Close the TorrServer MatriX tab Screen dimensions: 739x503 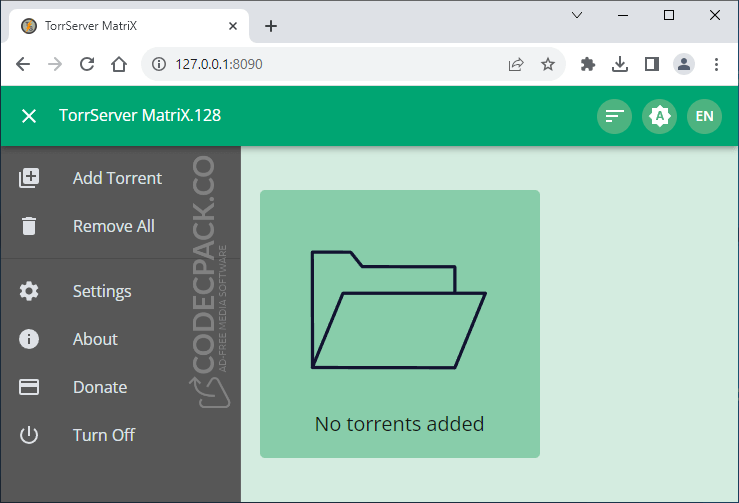(233, 26)
